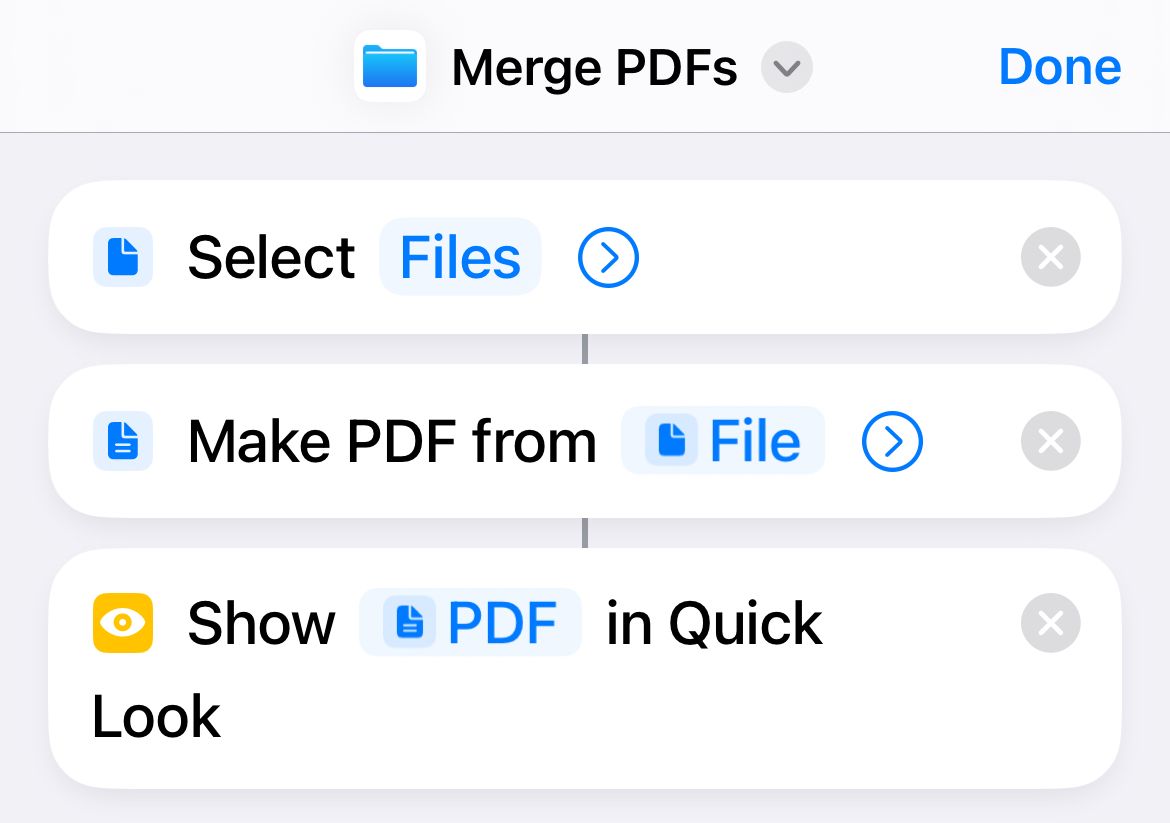
Task: Click the small document icon inside PDF token
Action: [x=410, y=623]
